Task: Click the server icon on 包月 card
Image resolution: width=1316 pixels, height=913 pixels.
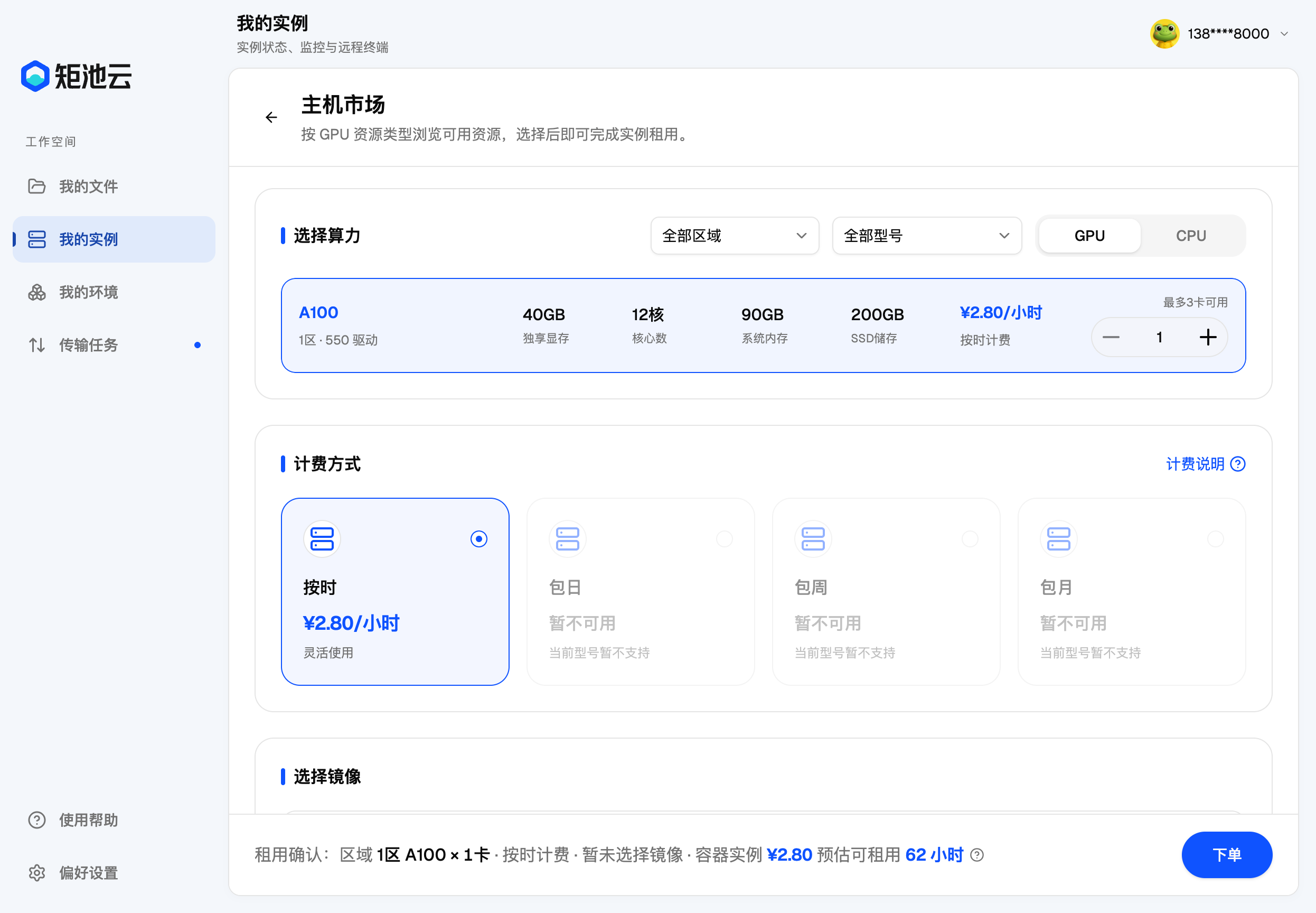Action: coord(1059,539)
